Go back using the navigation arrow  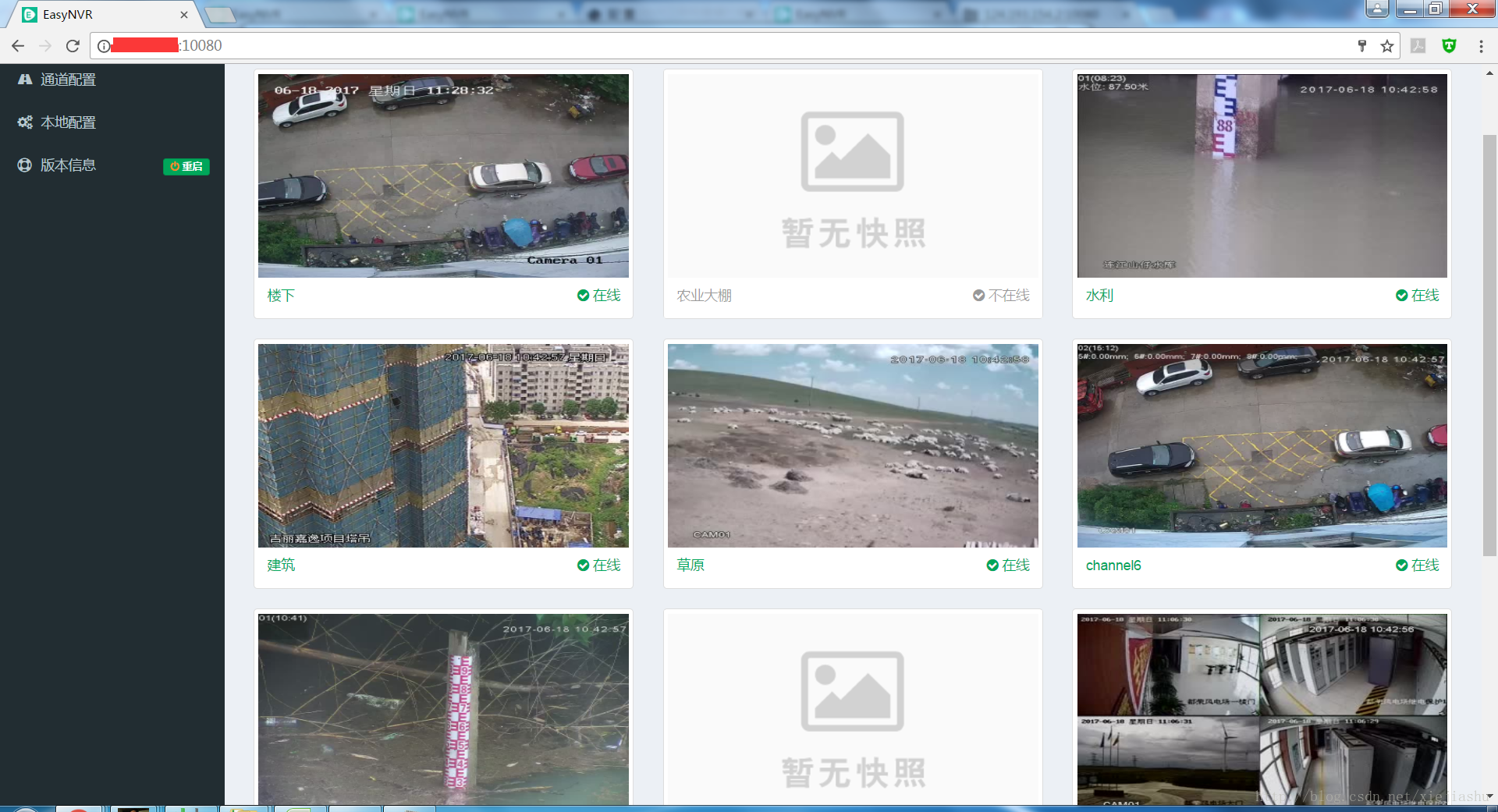point(17,45)
